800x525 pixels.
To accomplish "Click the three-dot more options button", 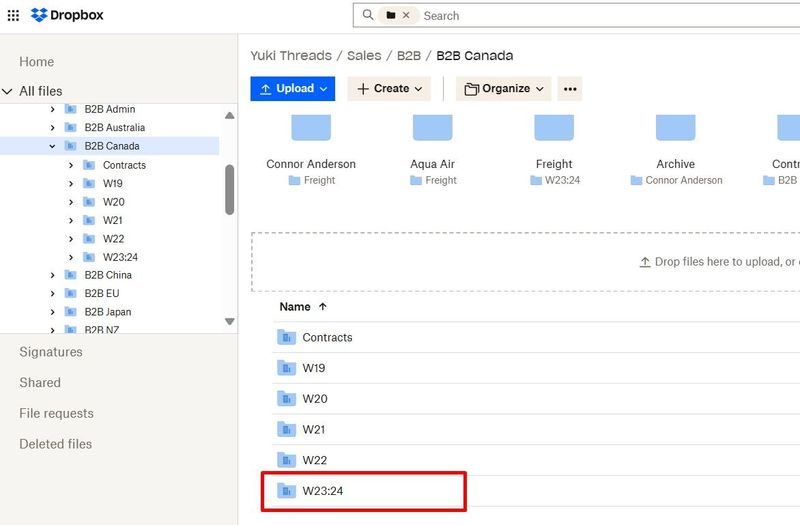I will click(x=570, y=89).
